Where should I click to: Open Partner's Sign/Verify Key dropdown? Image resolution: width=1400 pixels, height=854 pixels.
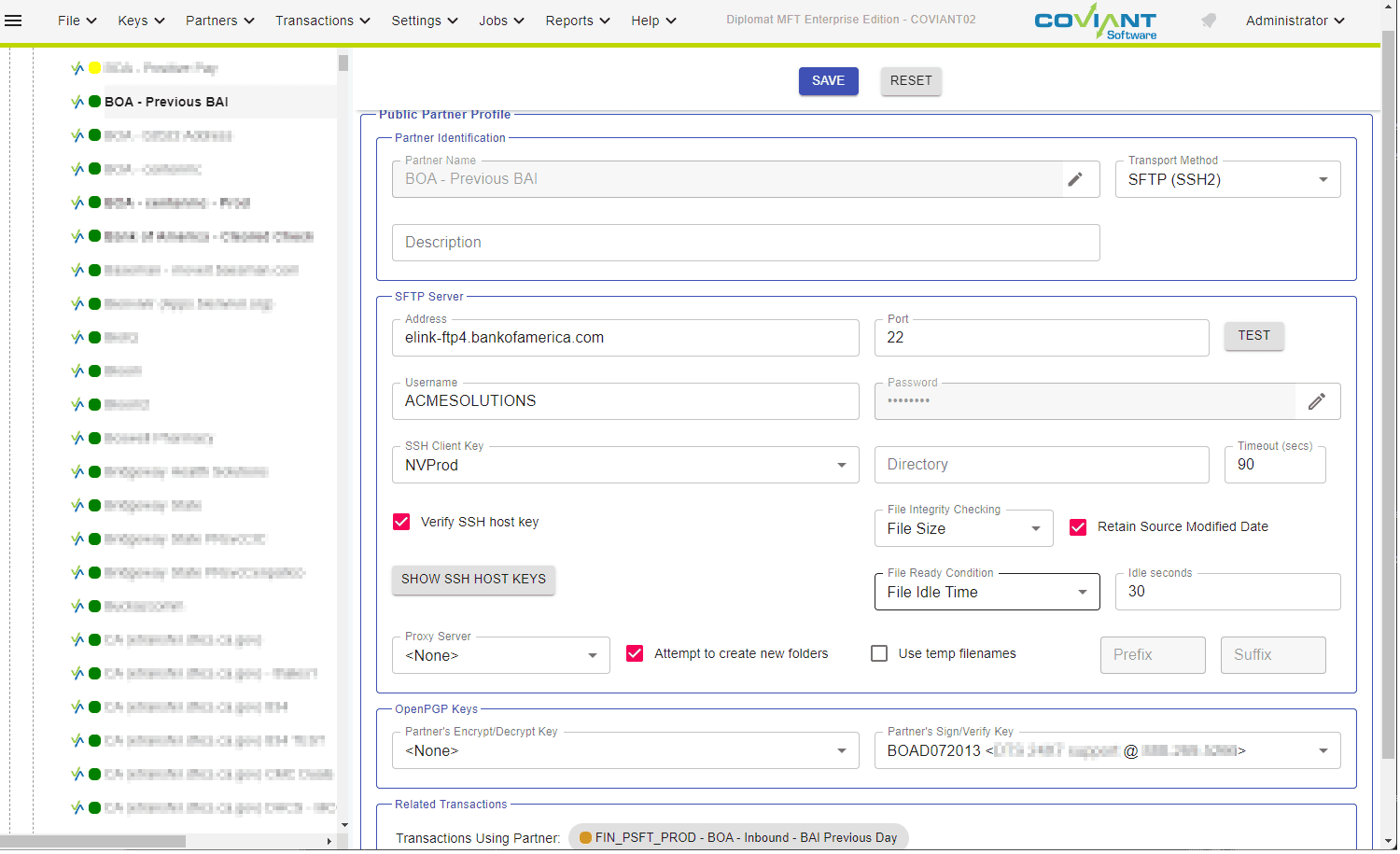tap(1107, 750)
